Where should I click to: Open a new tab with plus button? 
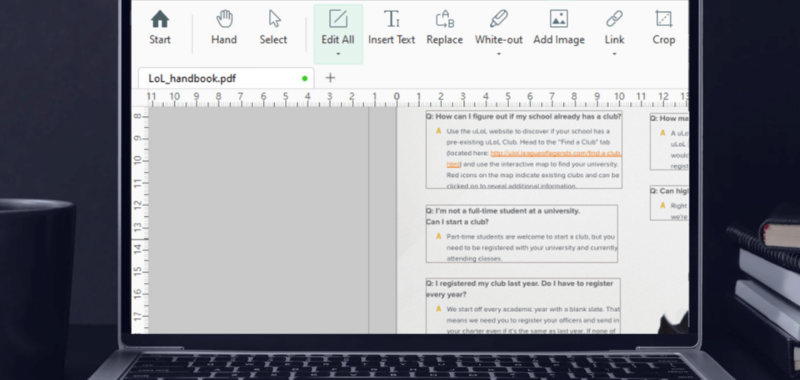tap(330, 78)
